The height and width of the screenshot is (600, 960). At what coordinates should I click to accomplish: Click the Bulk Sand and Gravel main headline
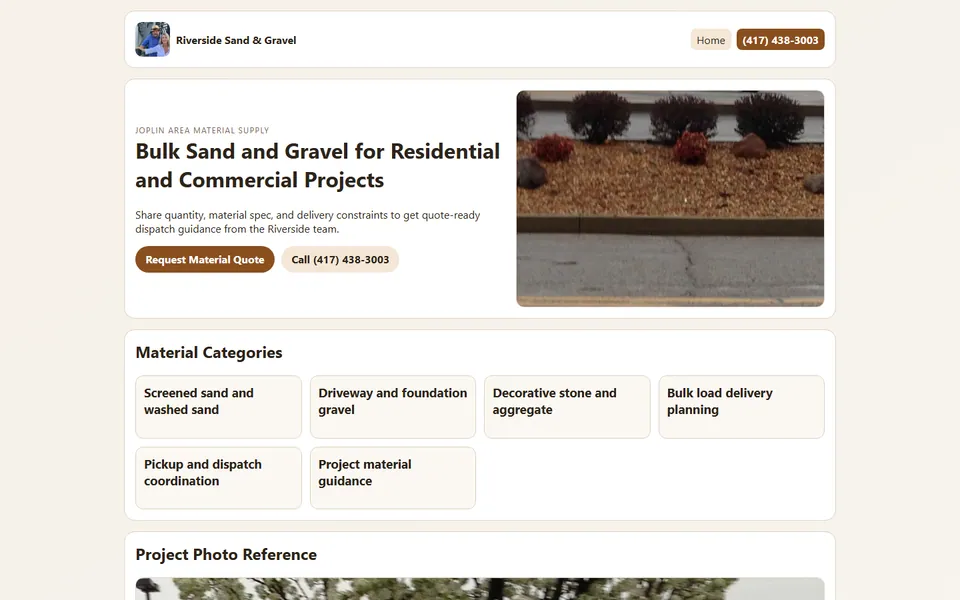[318, 165]
